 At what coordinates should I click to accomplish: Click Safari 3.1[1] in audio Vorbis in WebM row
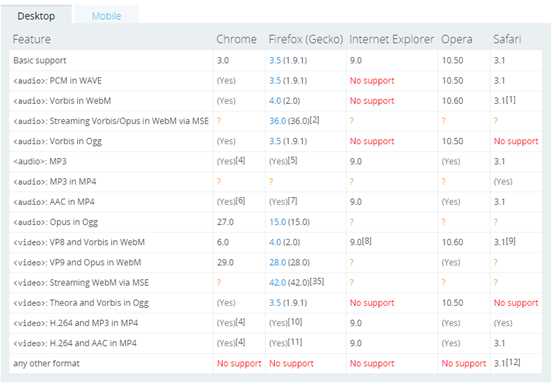coord(505,100)
